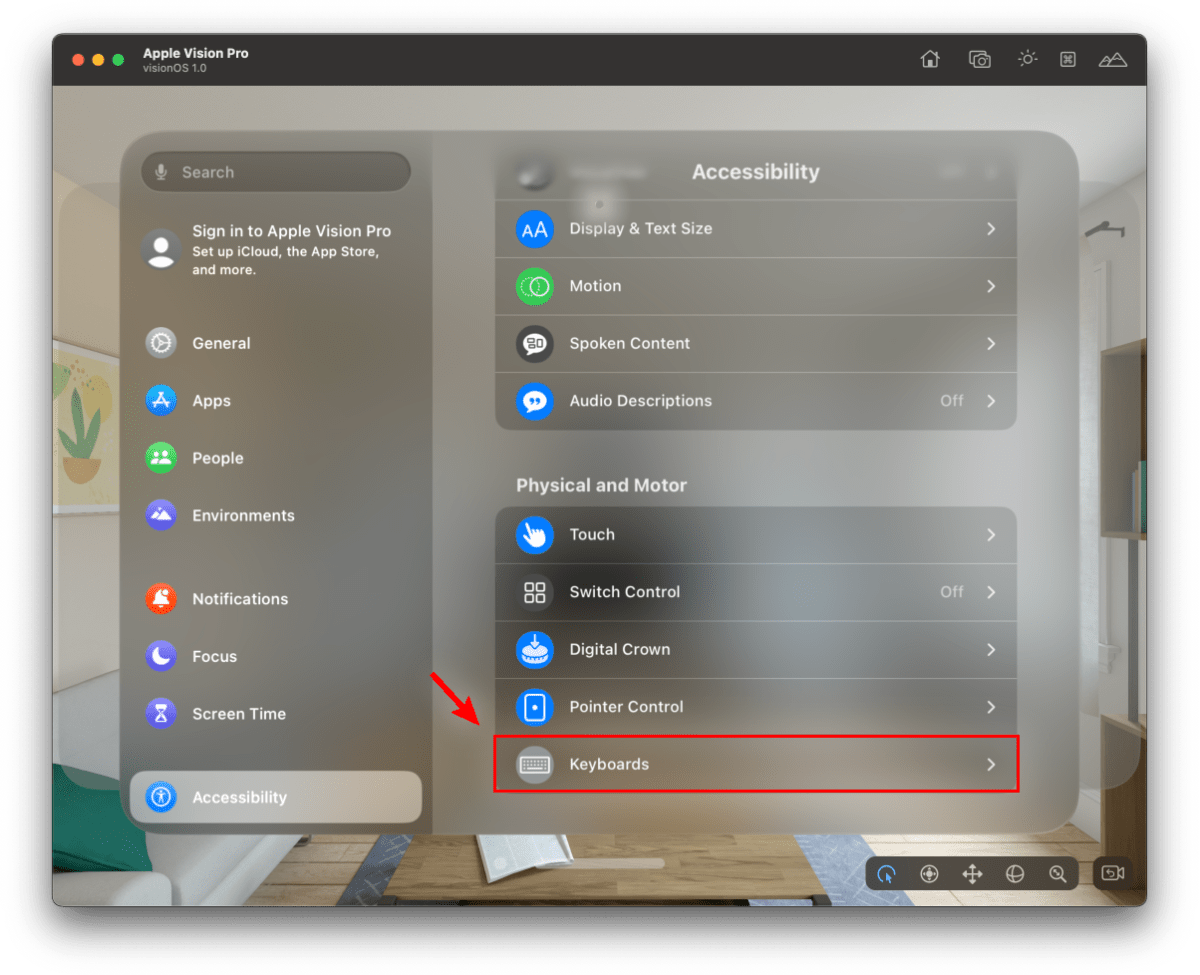
Task: Click the profile avatar icon for sign in
Action: 161,249
